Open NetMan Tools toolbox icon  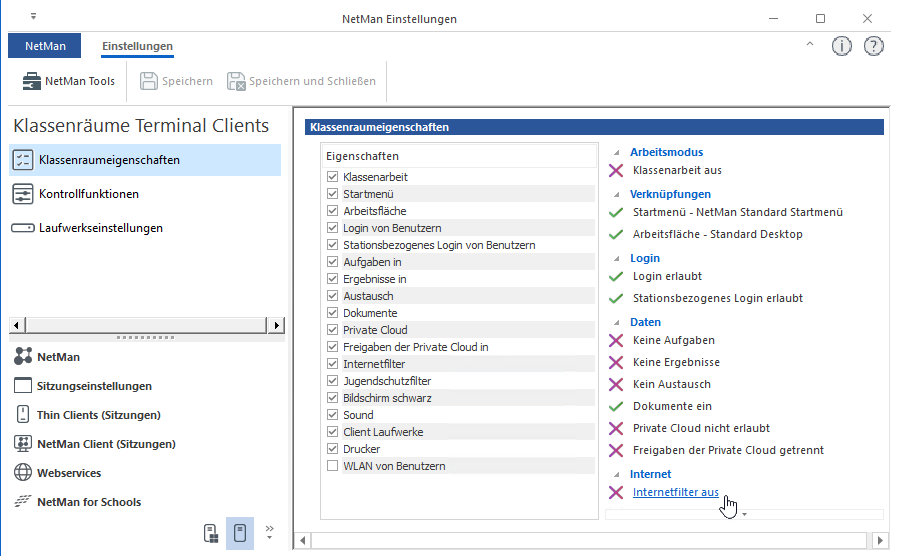31,81
